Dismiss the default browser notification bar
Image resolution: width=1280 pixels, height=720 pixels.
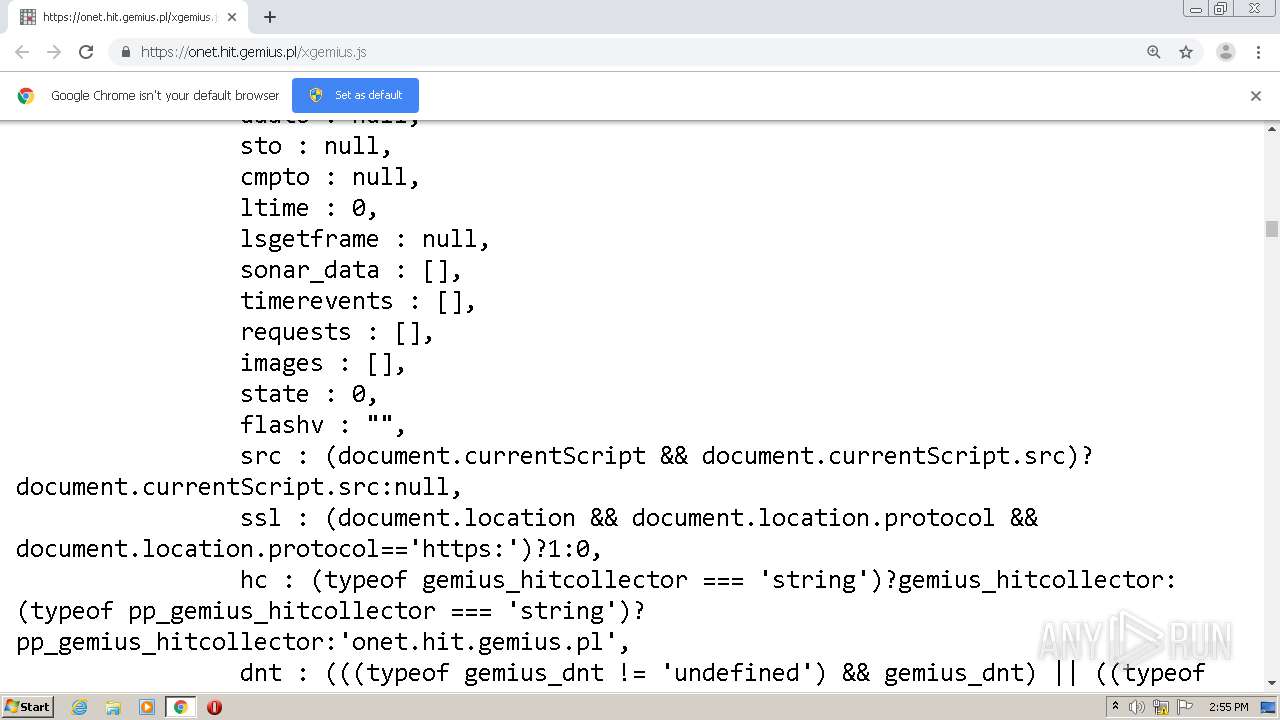[x=1256, y=96]
